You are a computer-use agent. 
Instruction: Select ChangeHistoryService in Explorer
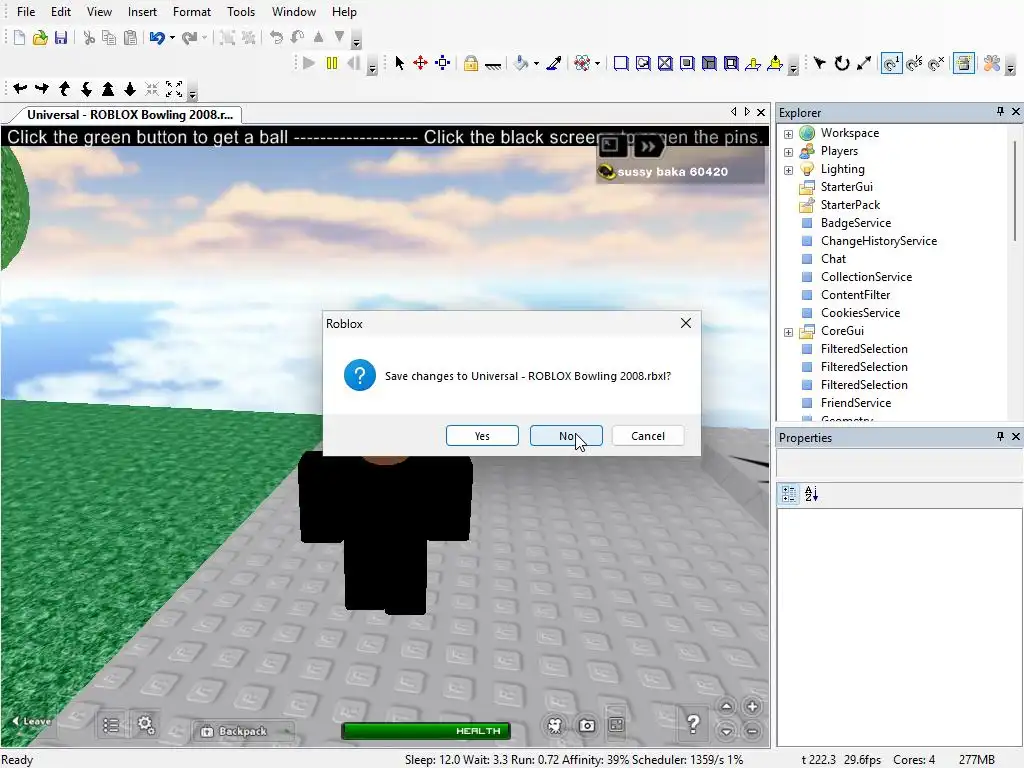click(x=878, y=241)
